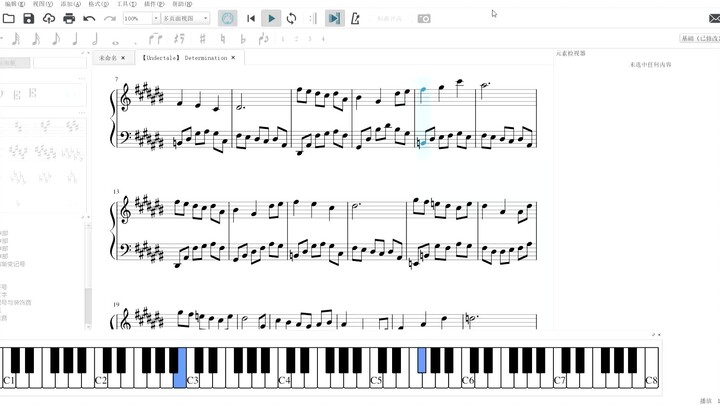Select quarter note duration
The image size is (720, 405).
point(75,39)
